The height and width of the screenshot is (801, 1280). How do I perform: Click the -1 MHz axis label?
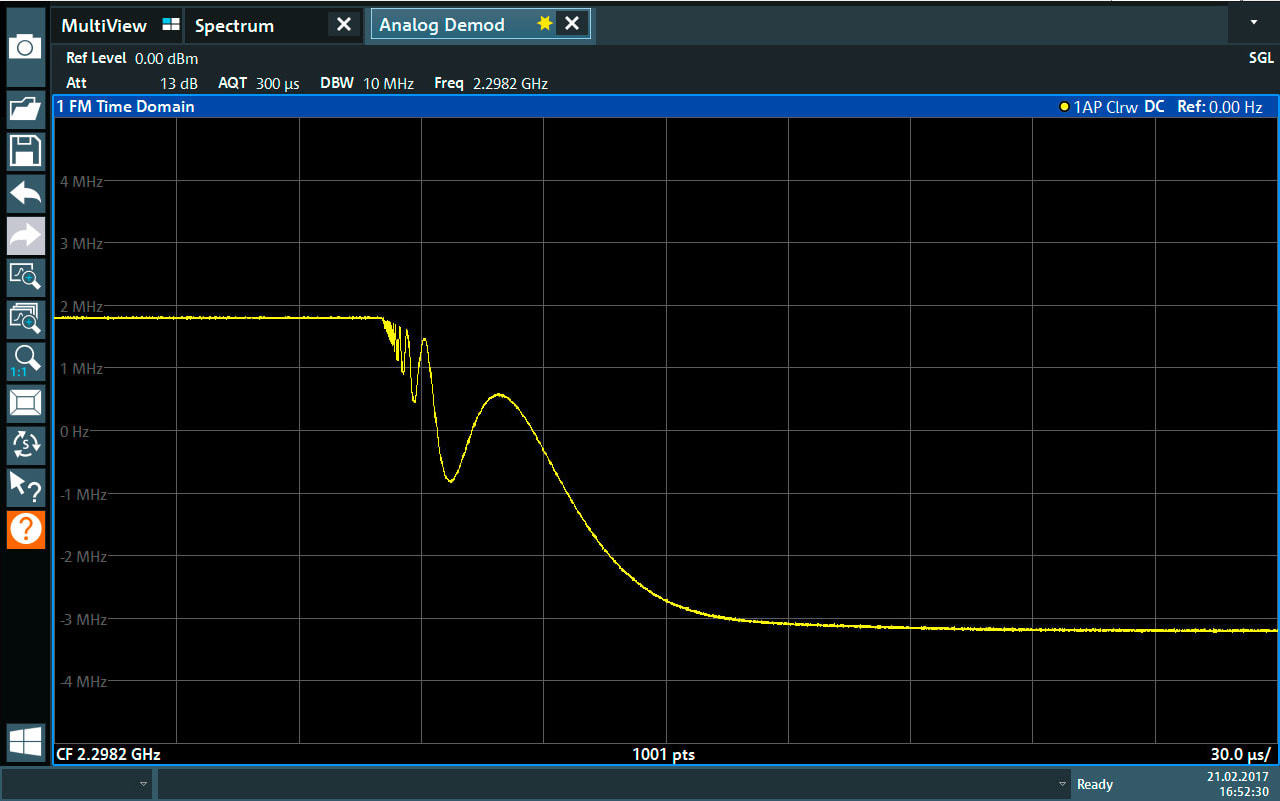pos(81,494)
